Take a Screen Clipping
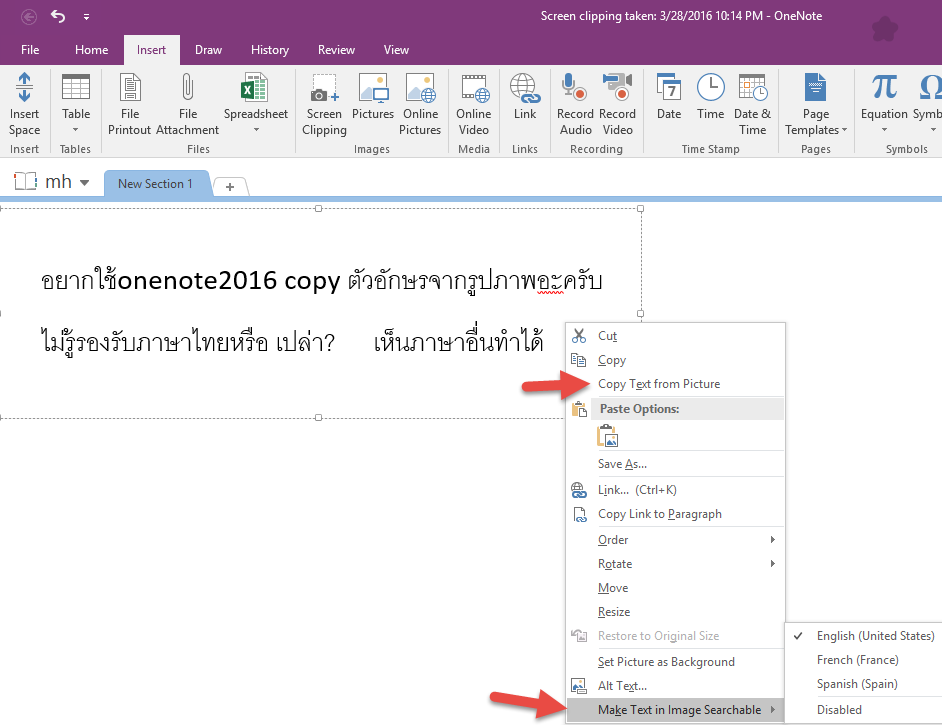The image size is (942, 725). point(324,104)
